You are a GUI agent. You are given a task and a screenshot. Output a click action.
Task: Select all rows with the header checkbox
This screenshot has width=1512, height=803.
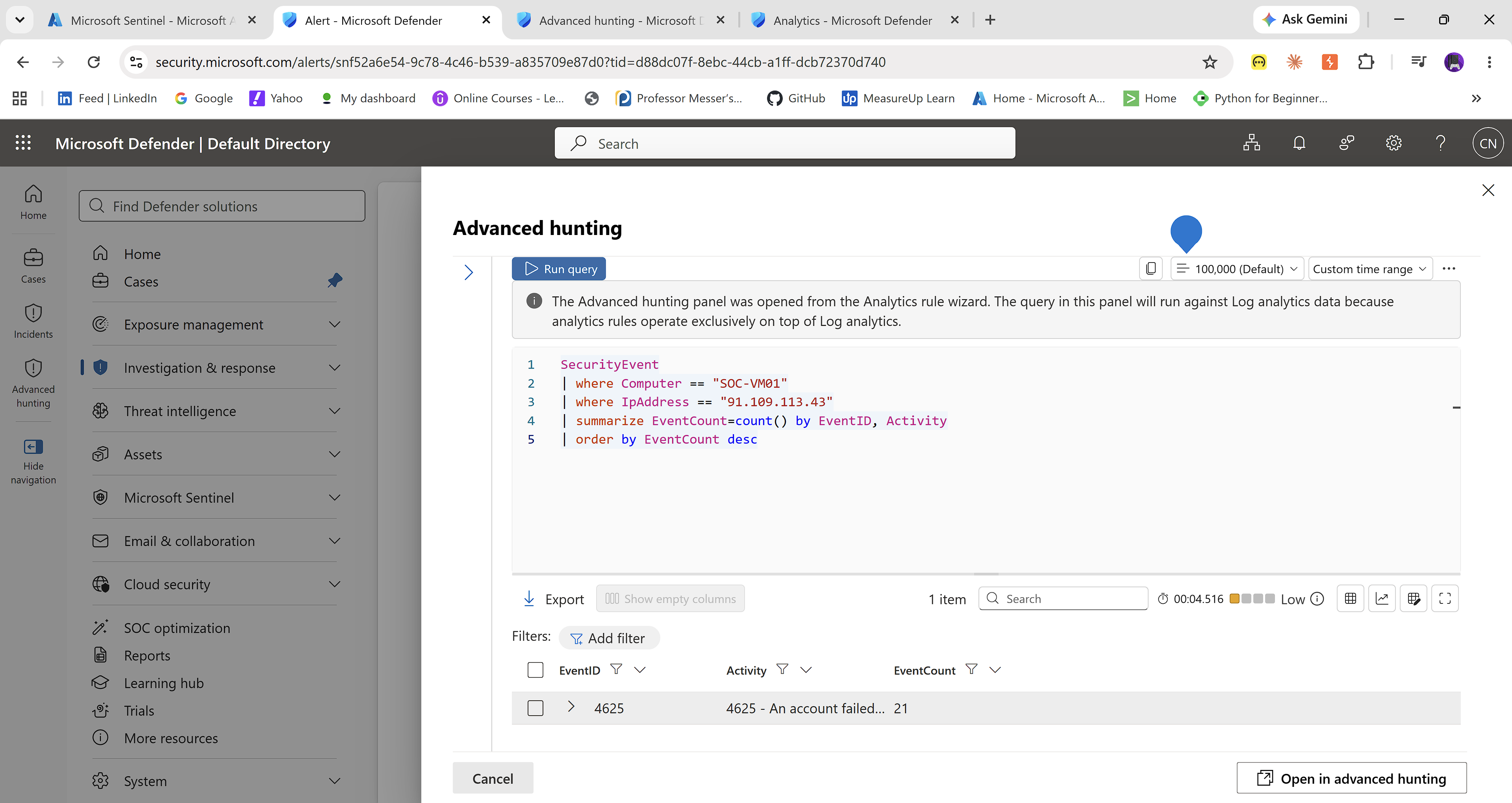(x=535, y=670)
